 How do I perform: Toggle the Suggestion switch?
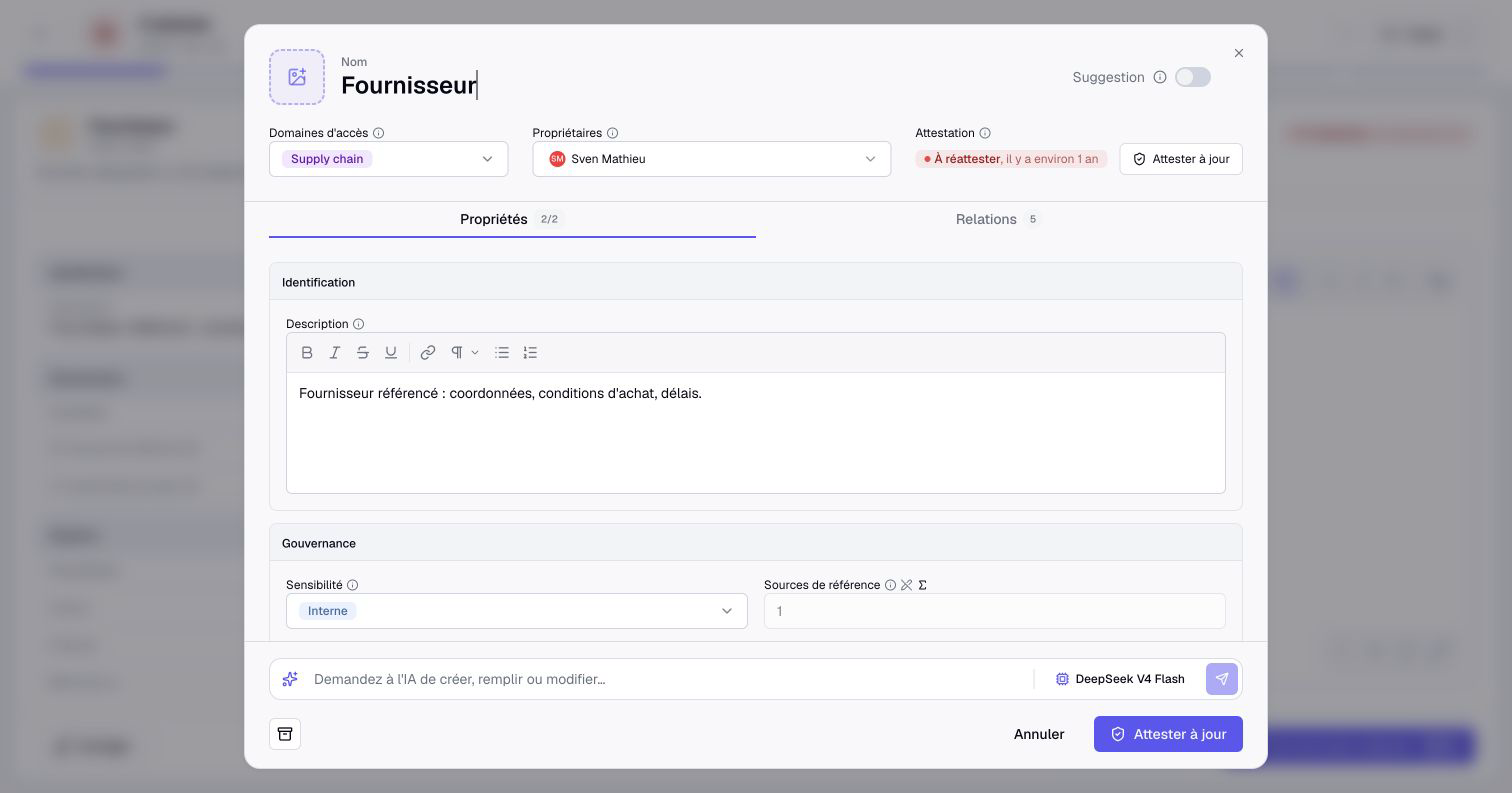coord(1193,77)
